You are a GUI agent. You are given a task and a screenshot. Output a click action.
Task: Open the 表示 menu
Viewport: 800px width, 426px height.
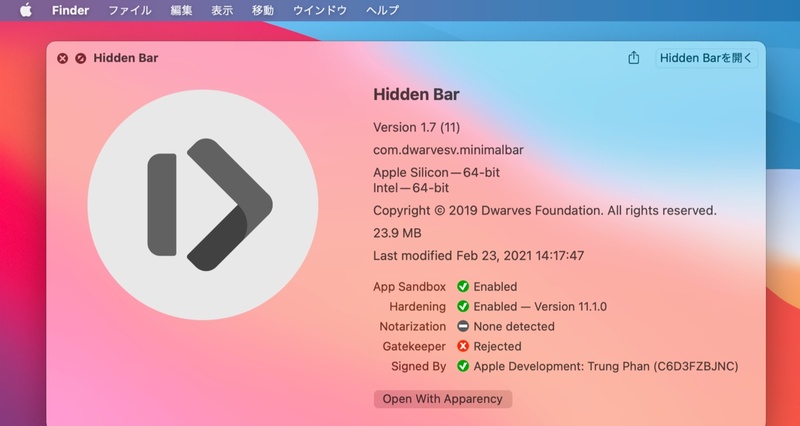click(x=222, y=10)
